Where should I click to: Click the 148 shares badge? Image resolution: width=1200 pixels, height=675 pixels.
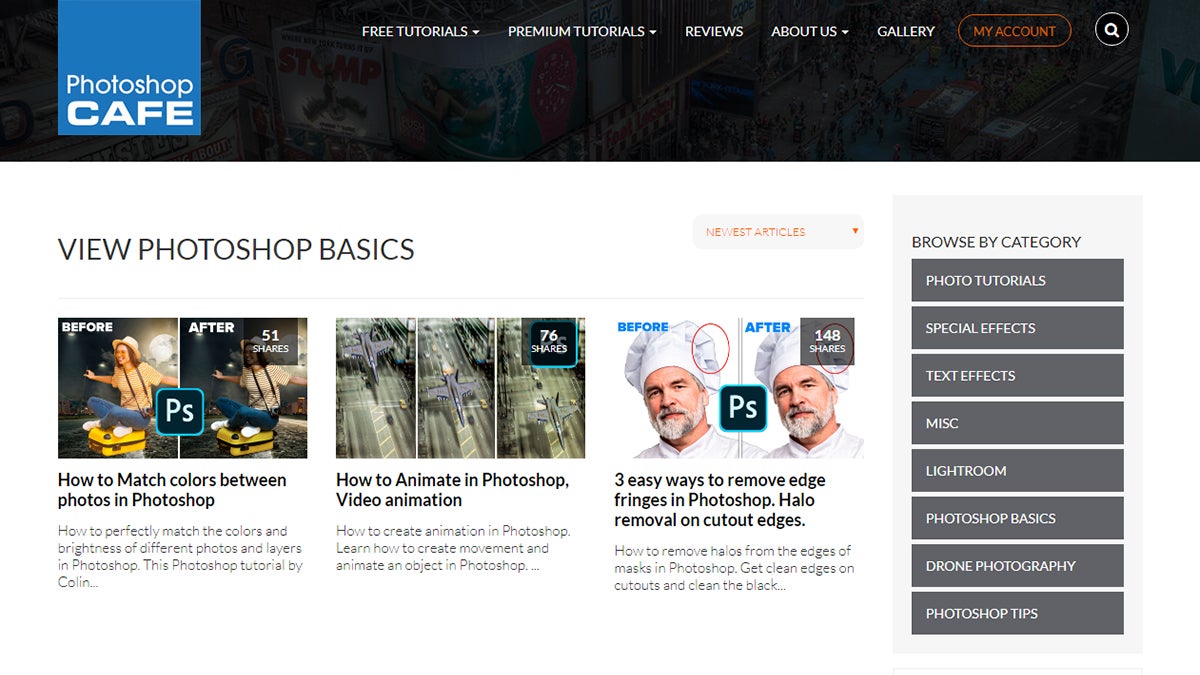pos(827,341)
